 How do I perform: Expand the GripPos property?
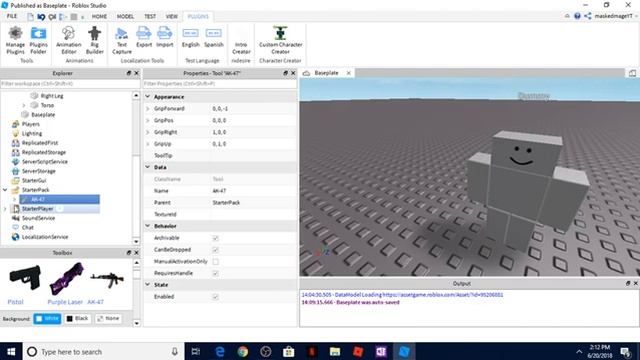pos(148,120)
